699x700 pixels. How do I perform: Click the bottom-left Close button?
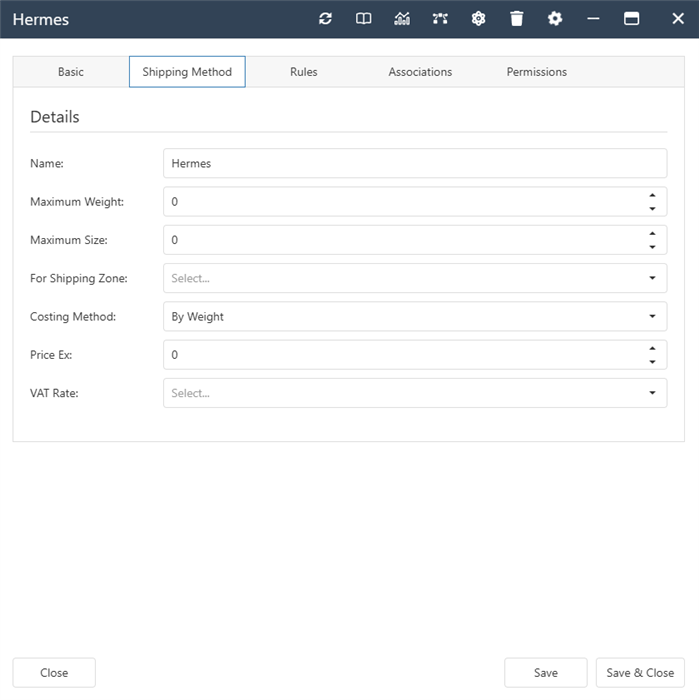[54, 673]
